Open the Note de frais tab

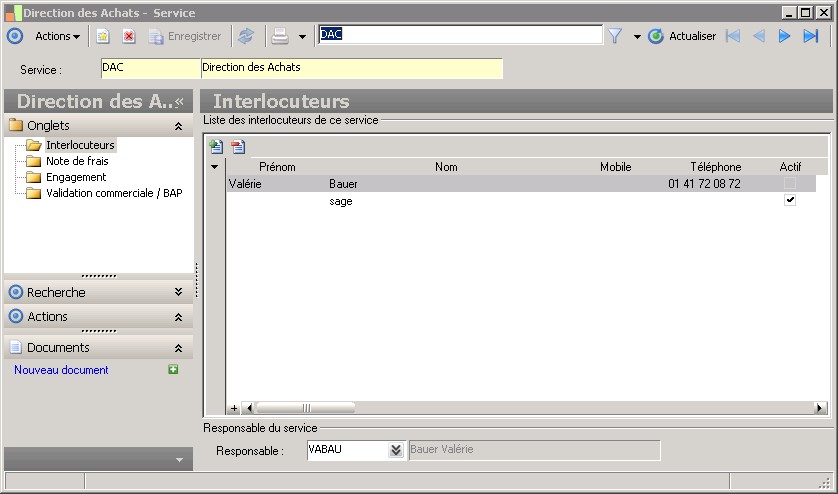[77, 161]
